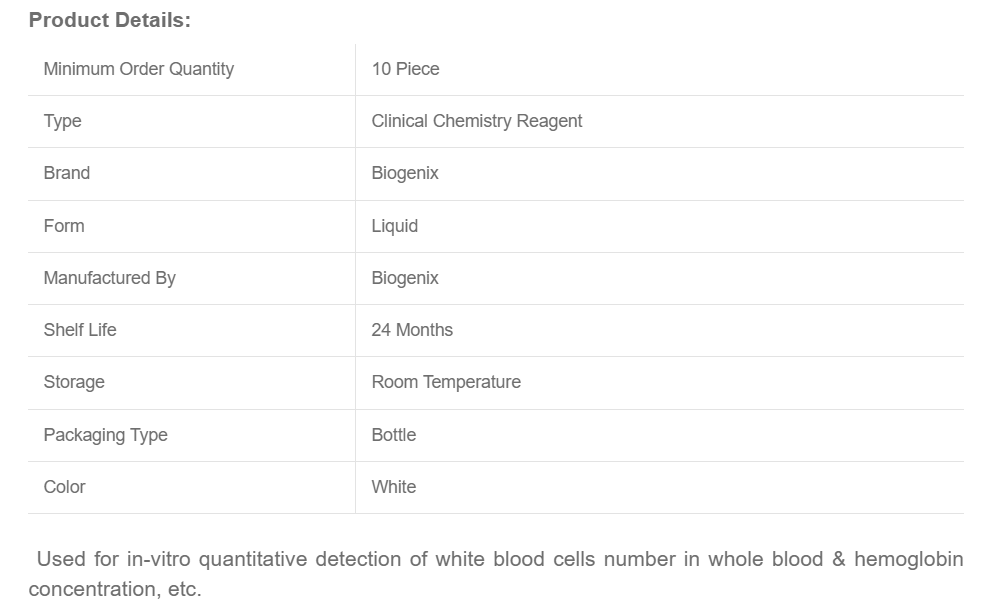Click the Shelf Life label
Viewport: 982px width, 605px height.
click(x=79, y=330)
